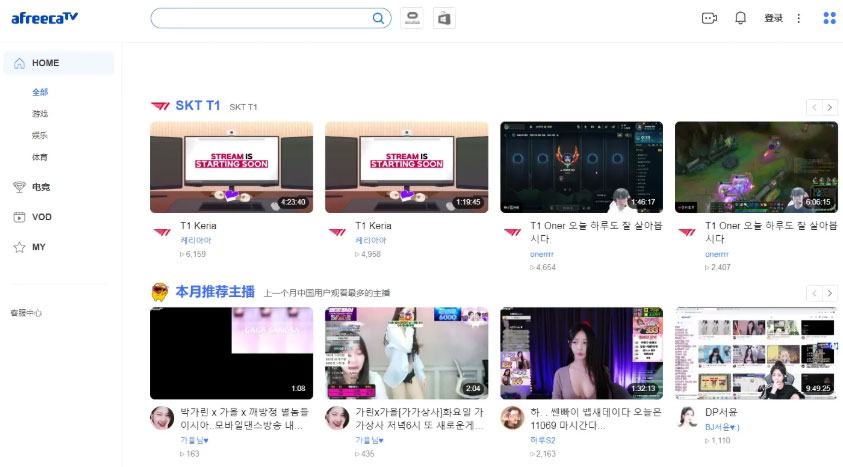Open the 1:19:45 stream thumbnail

pos(406,167)
